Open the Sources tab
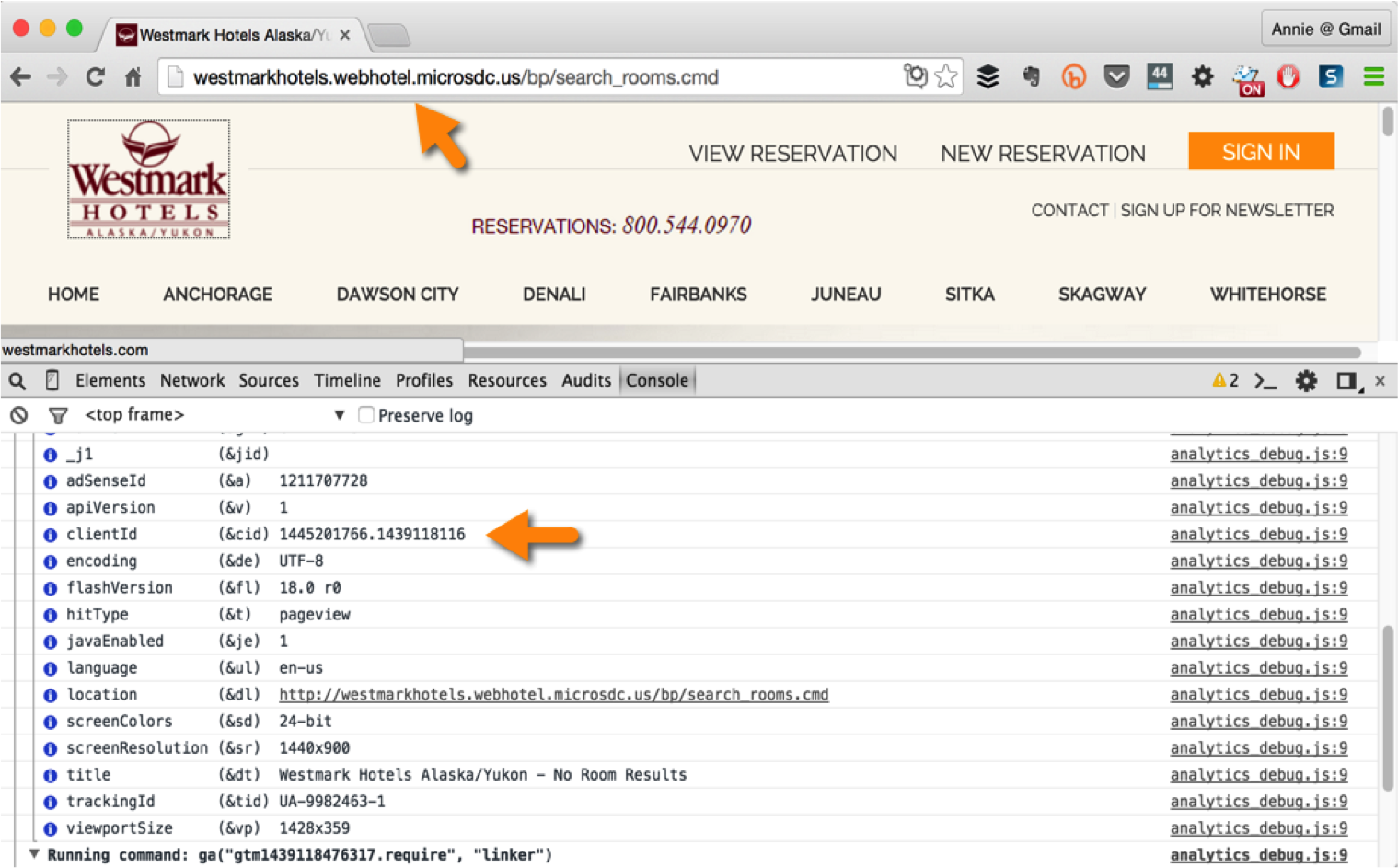This screenshot has width=1398, height=868. pos(269,380)
